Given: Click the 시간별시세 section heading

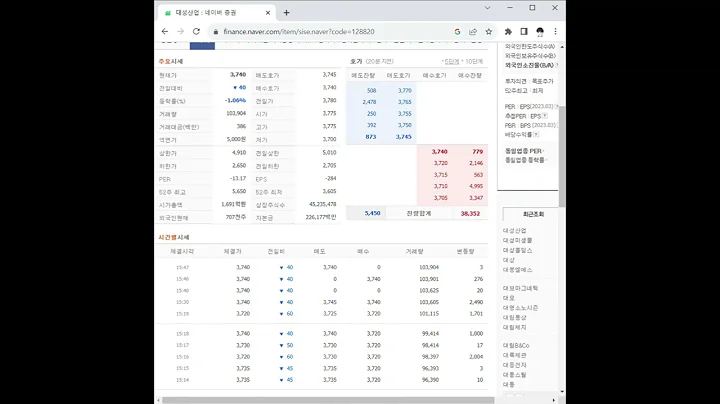Looking at the screenshot, I should point(174,237).
